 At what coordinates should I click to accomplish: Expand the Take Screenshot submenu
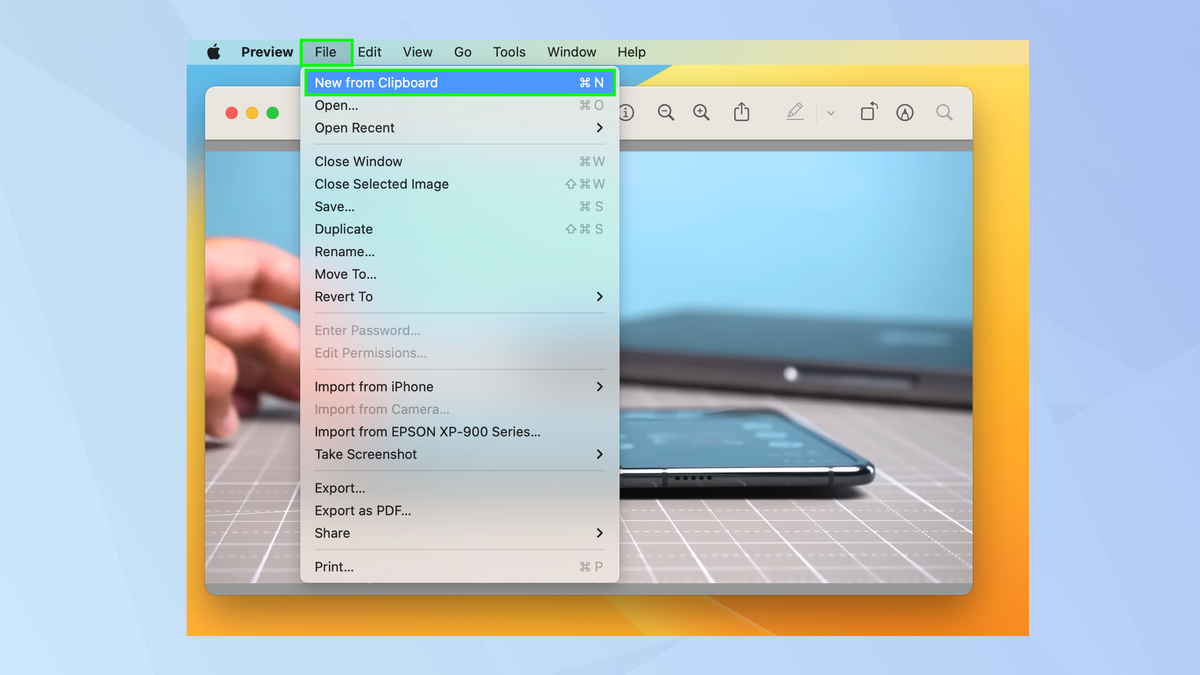[x=460, y=454]
